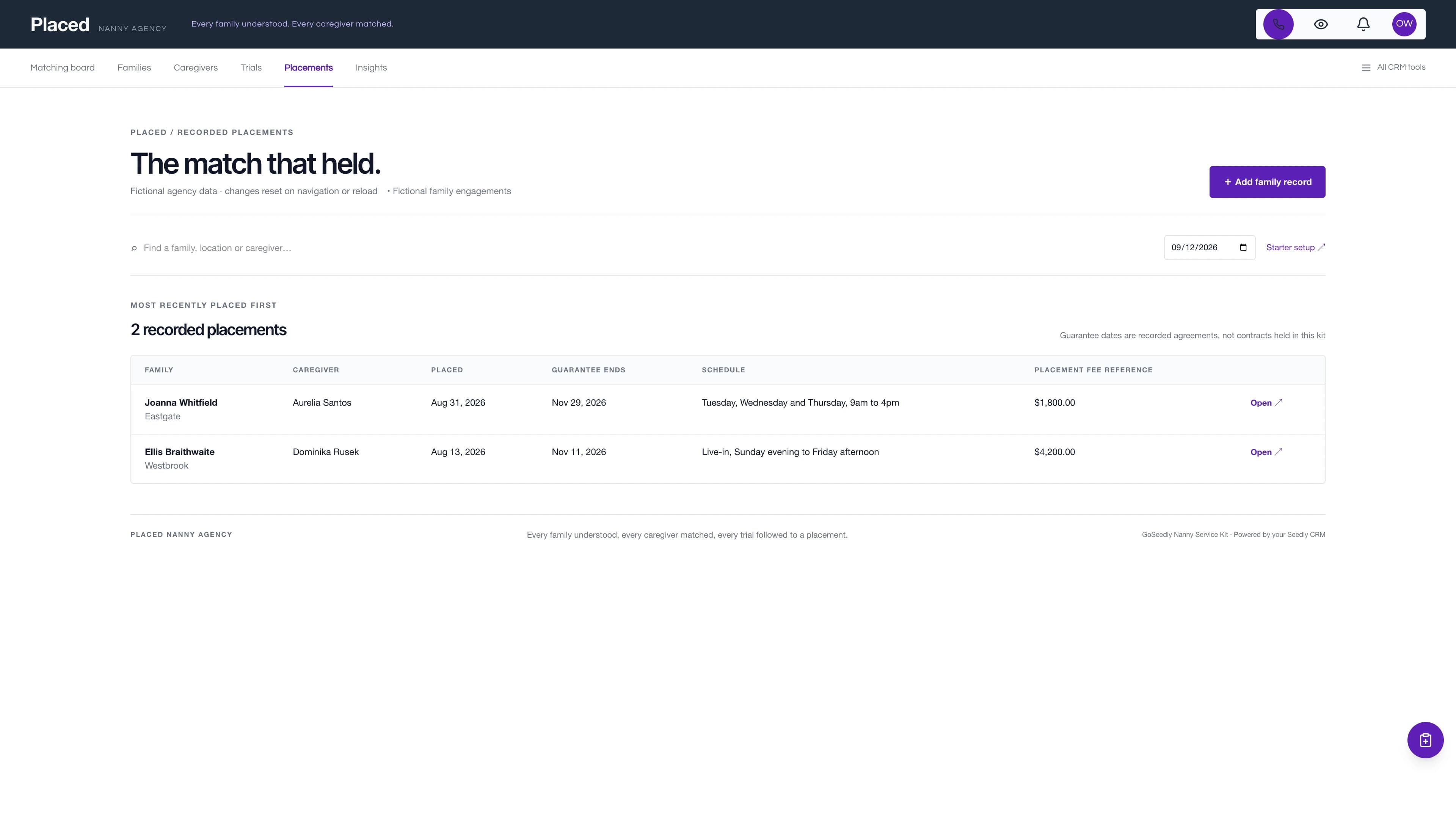Select the Placements tab
The height and width of the screenshot is (819, 1456).
click(x=308, y=68)
